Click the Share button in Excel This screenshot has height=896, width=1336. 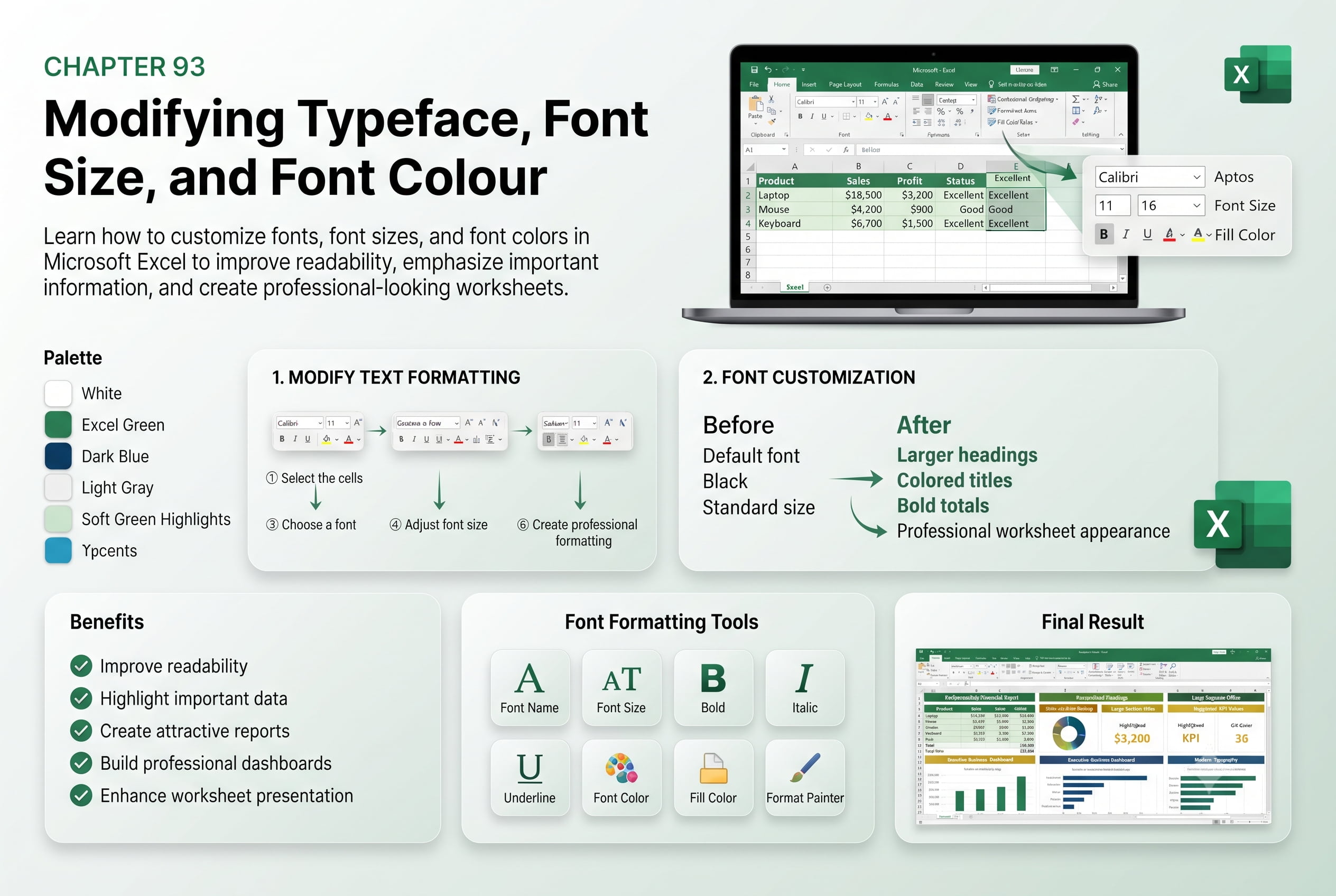[x=1105, y=85]
